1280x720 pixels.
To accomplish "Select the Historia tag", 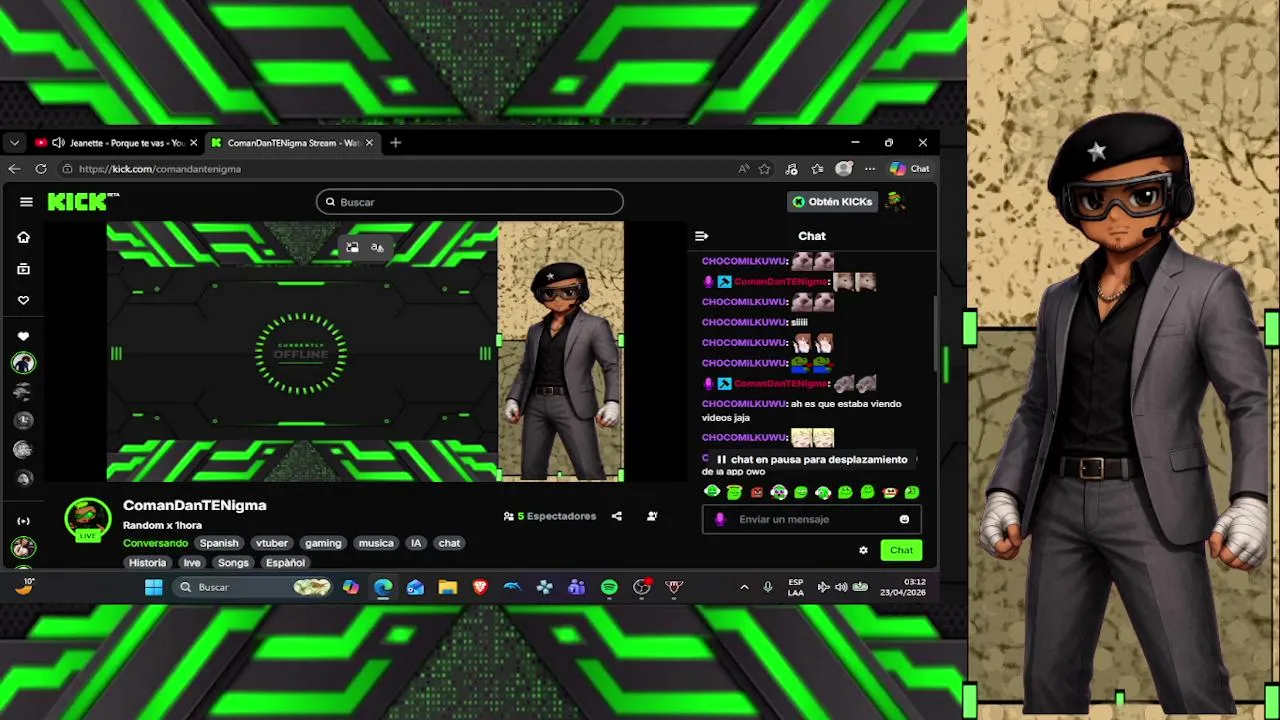I will [147, 563].
